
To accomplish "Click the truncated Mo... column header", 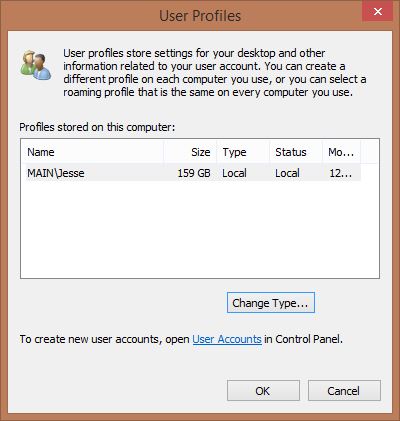I will [341, 152].
